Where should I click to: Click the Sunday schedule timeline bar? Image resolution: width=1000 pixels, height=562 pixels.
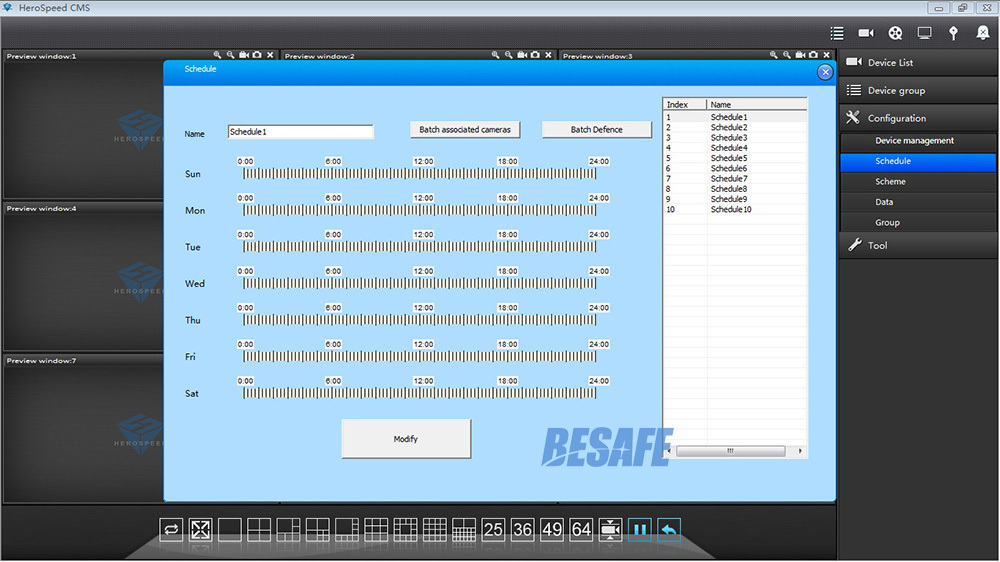pos(419,174)
